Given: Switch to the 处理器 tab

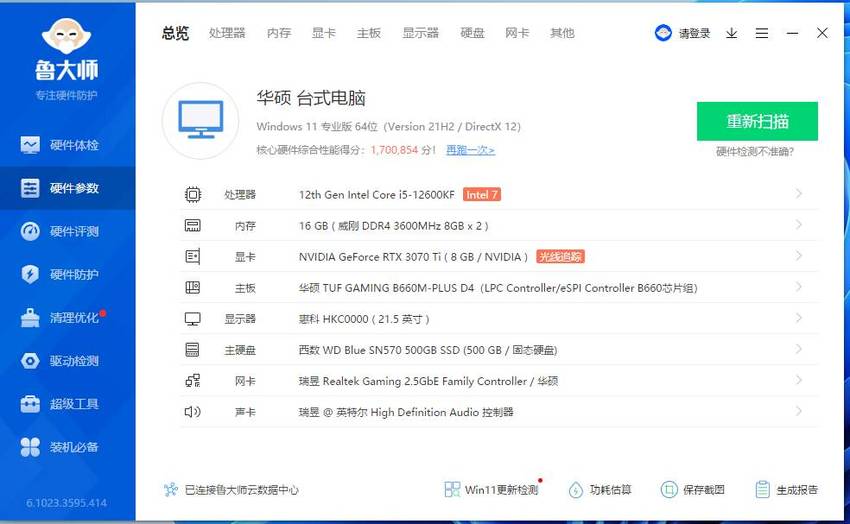Looking at the screenshot, I should click(x=227, y=33).
